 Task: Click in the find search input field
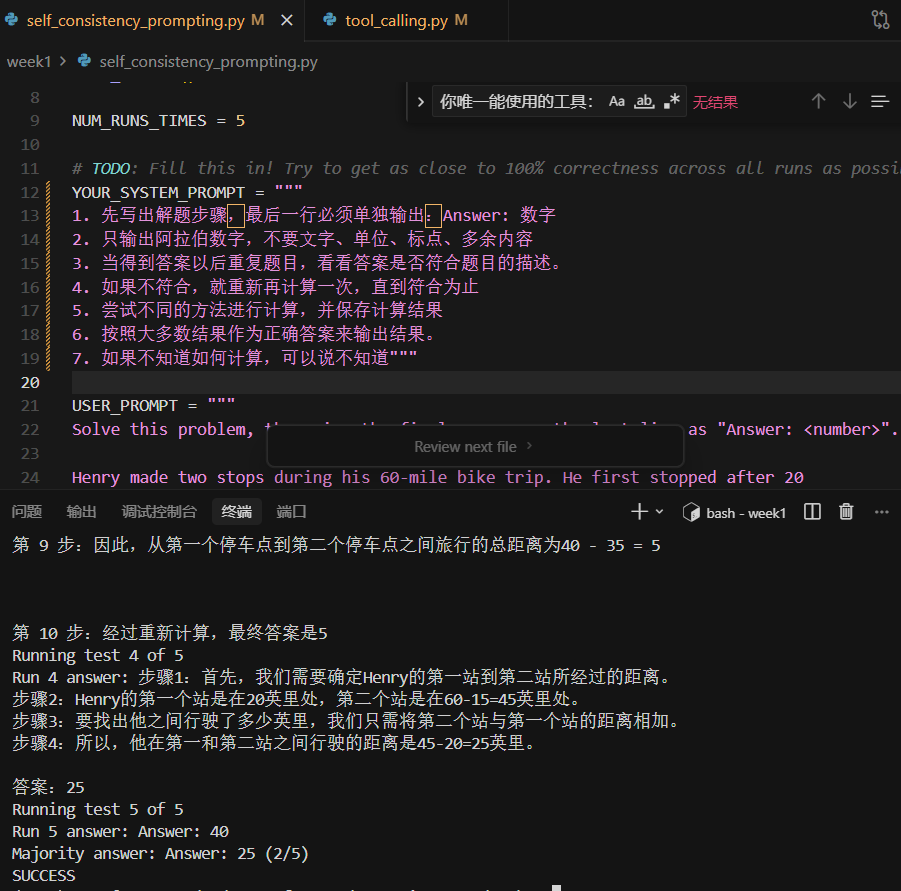point(515,101)
